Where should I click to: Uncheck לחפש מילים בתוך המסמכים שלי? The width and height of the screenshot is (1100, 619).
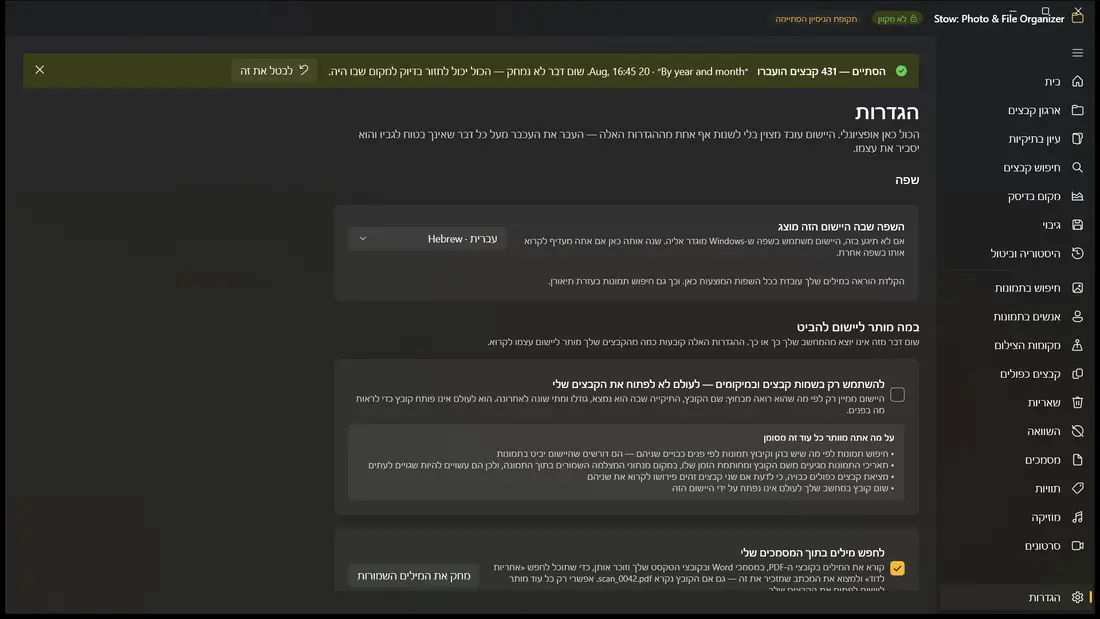click(x=897, y=568)
